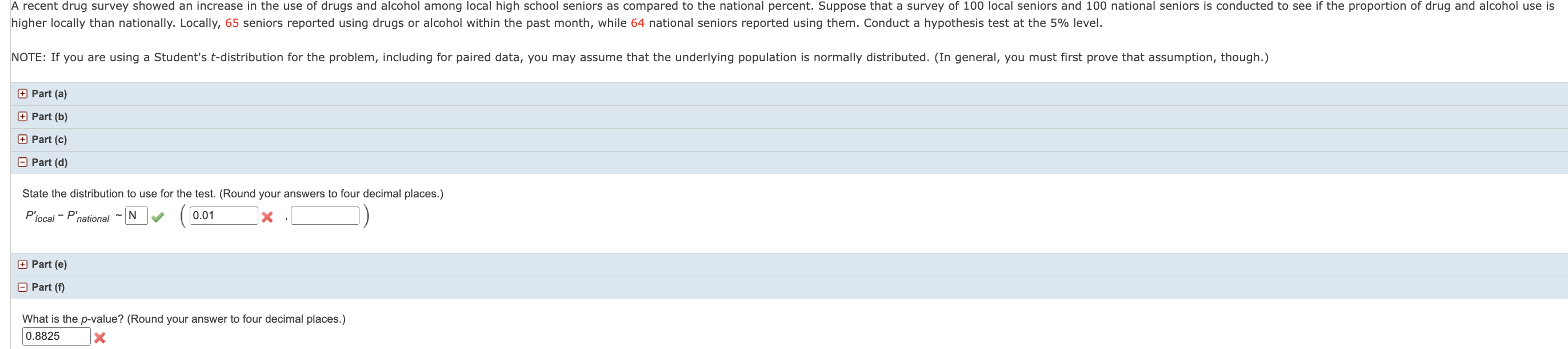The image size is (1568, 349).
Task: Select the Part (c) header row
Action: 49,139
